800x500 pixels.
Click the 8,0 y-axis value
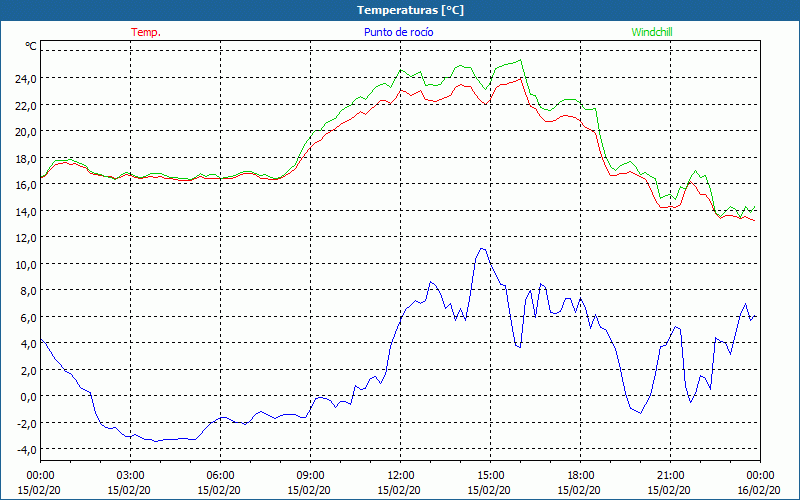pos(29,291)
